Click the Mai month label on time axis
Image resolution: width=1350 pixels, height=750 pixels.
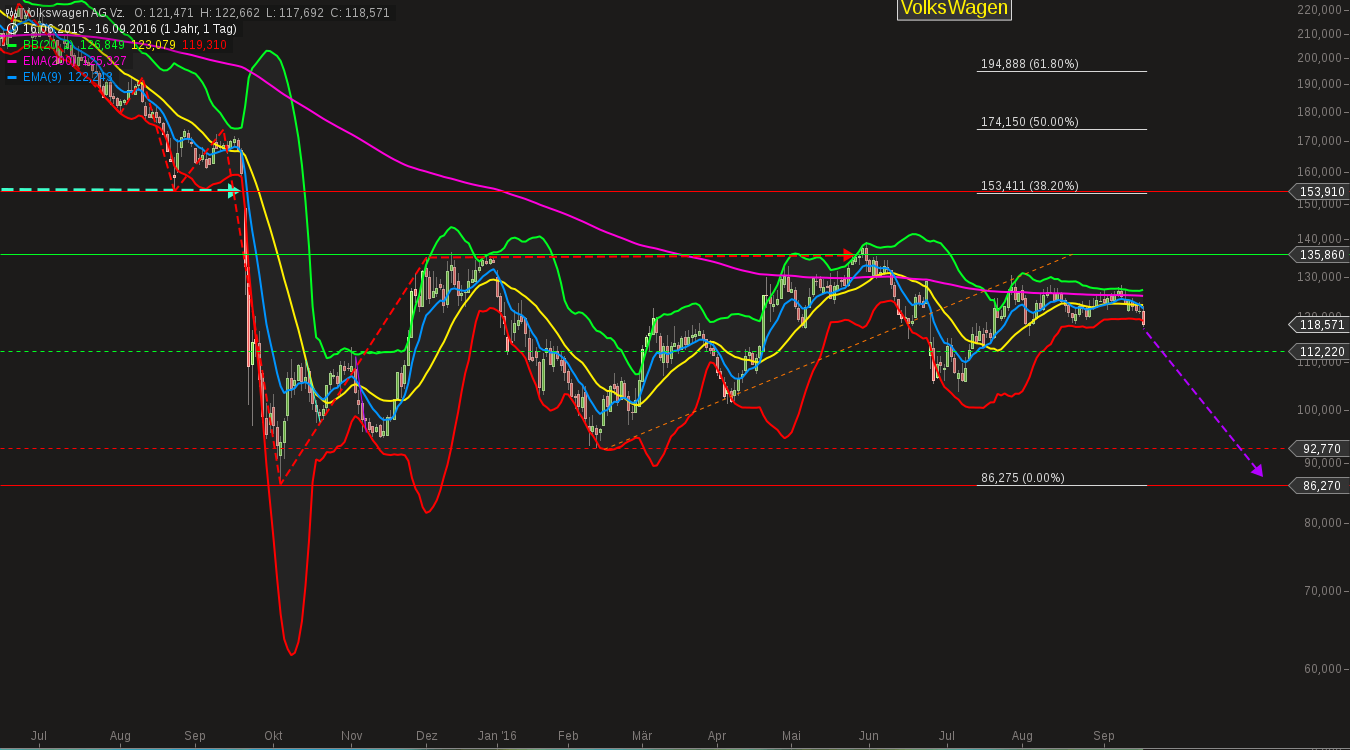[791, 736]
